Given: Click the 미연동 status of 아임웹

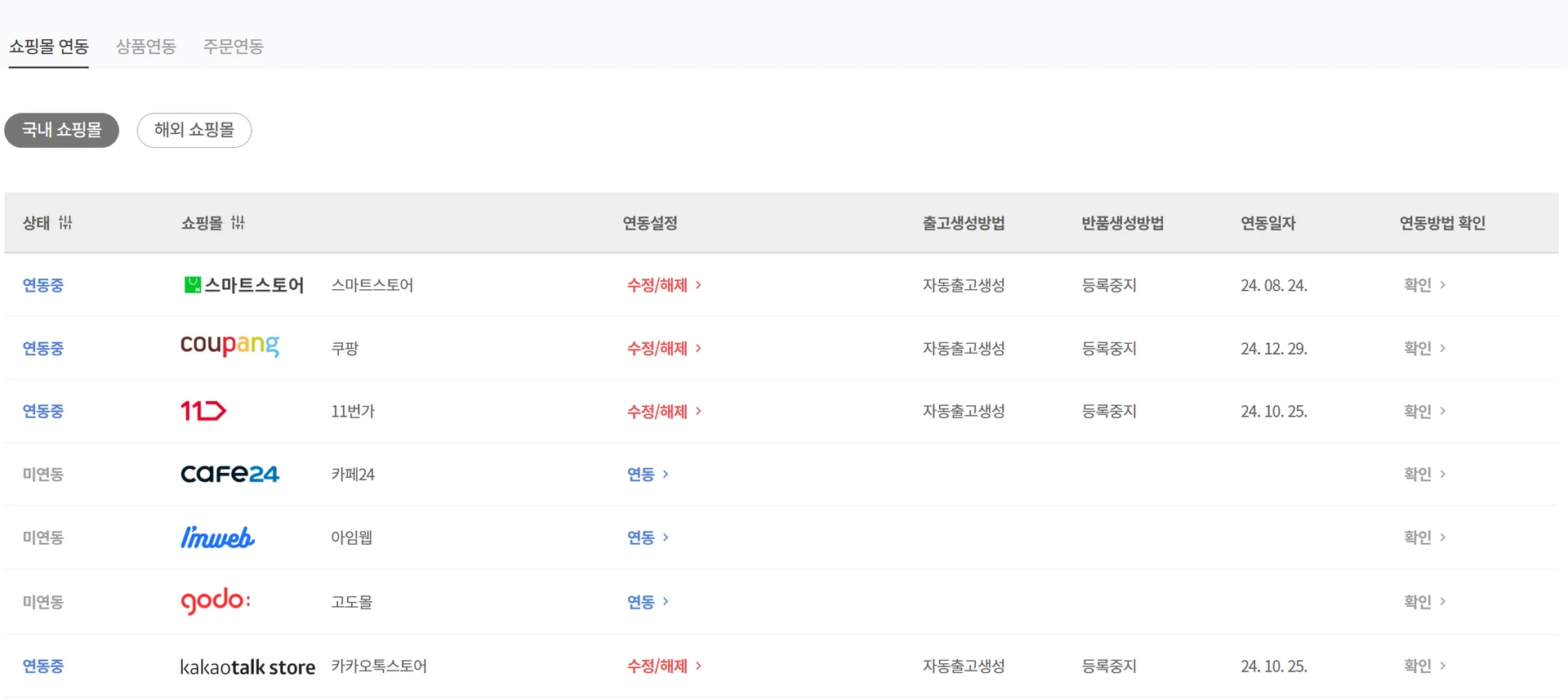Looking at the screenshot, I should click(43, 537).
